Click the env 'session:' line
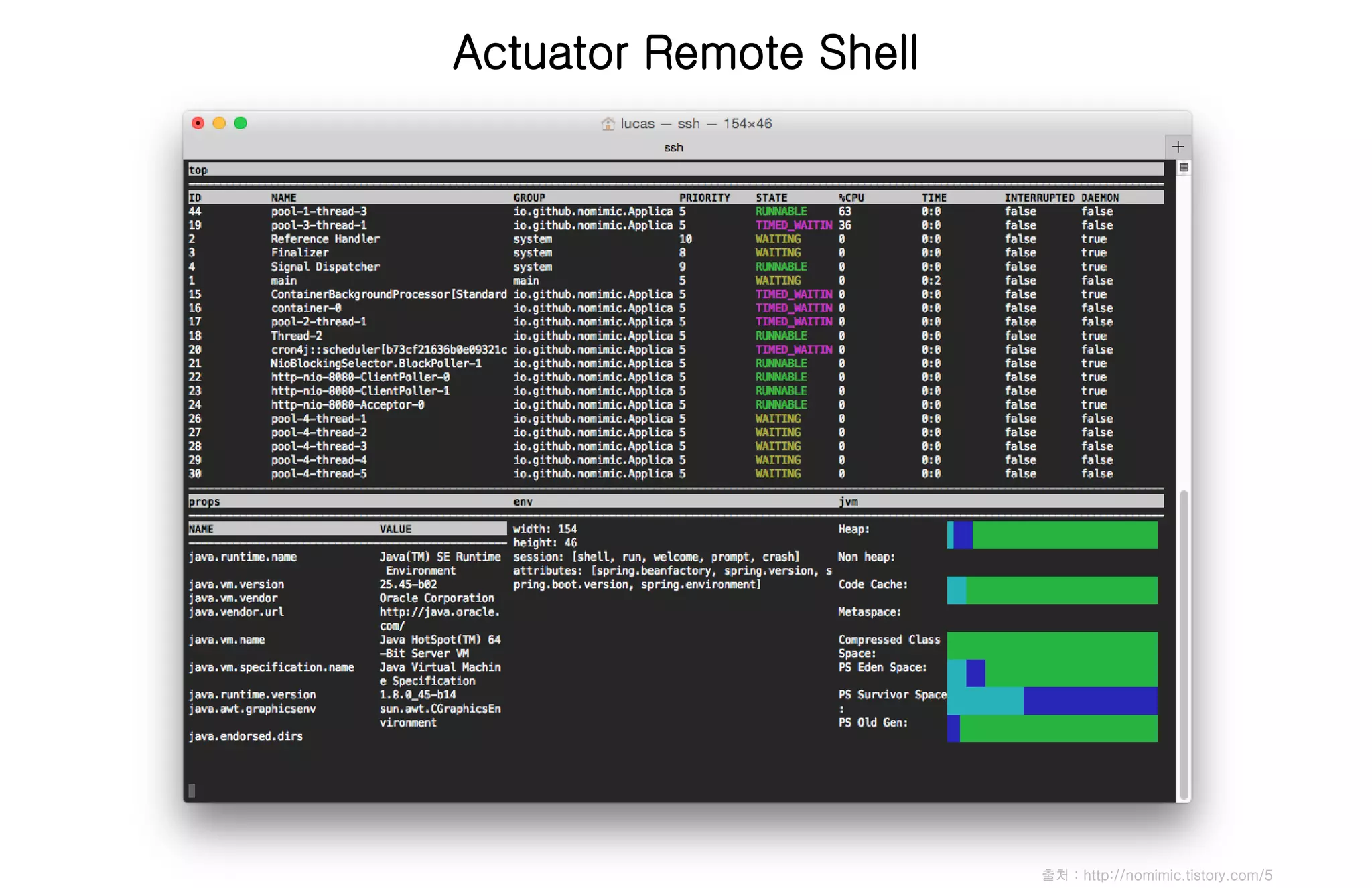The width and height of the screenshot is (1372, 888). tap(657, 557)
